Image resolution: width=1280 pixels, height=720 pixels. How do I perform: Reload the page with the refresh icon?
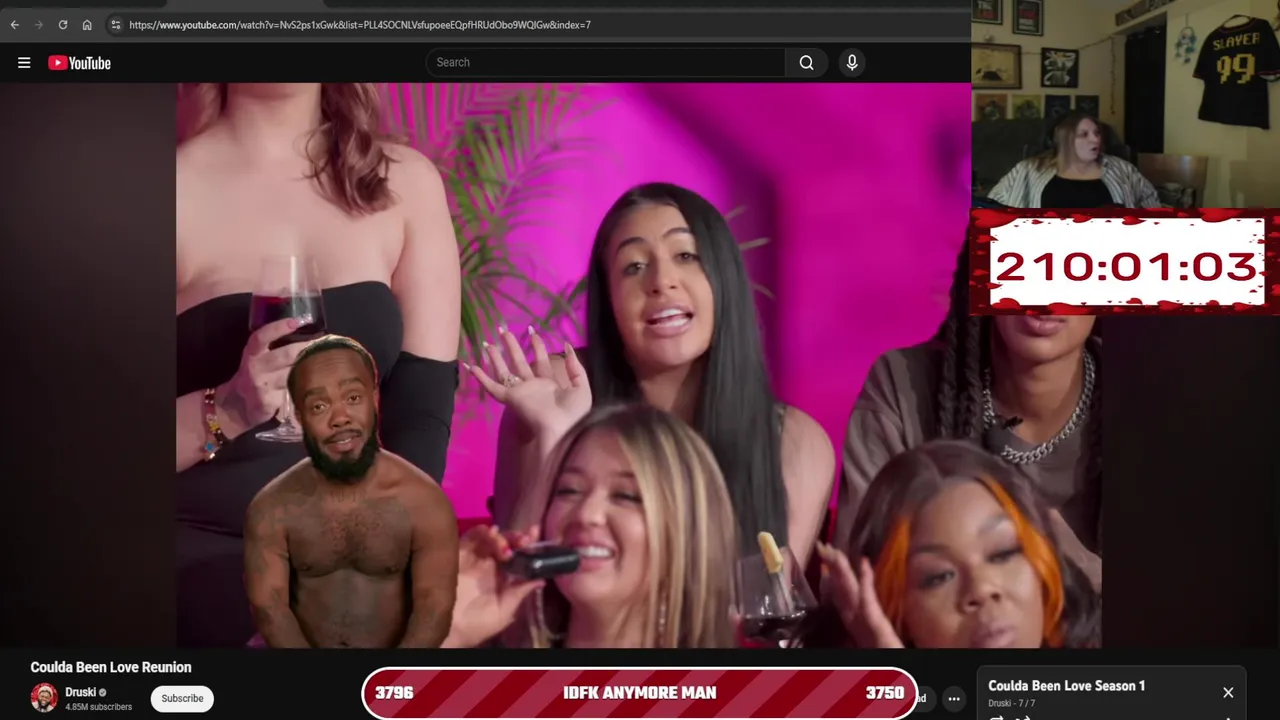click(63, 25)
